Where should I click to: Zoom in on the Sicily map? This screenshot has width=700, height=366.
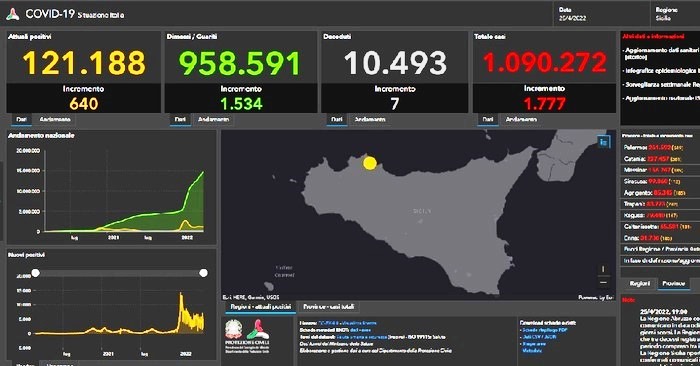[x=603, y=269]
